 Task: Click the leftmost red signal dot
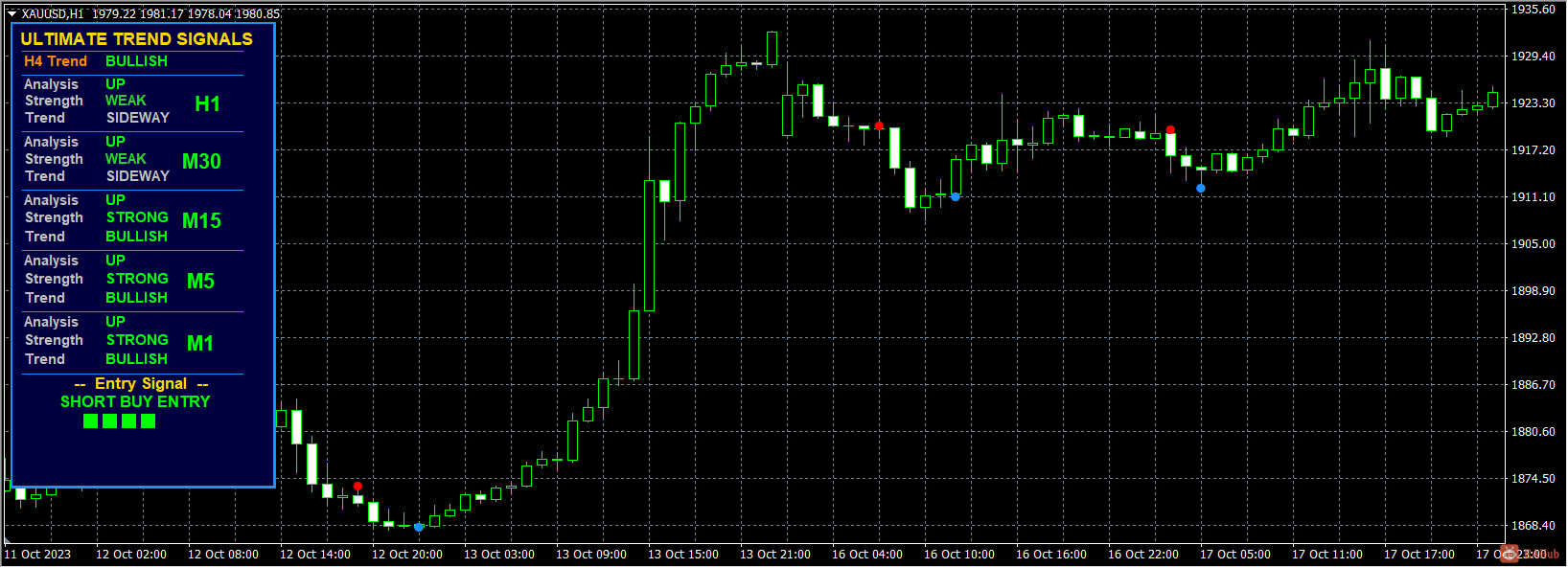pos(357,487)
